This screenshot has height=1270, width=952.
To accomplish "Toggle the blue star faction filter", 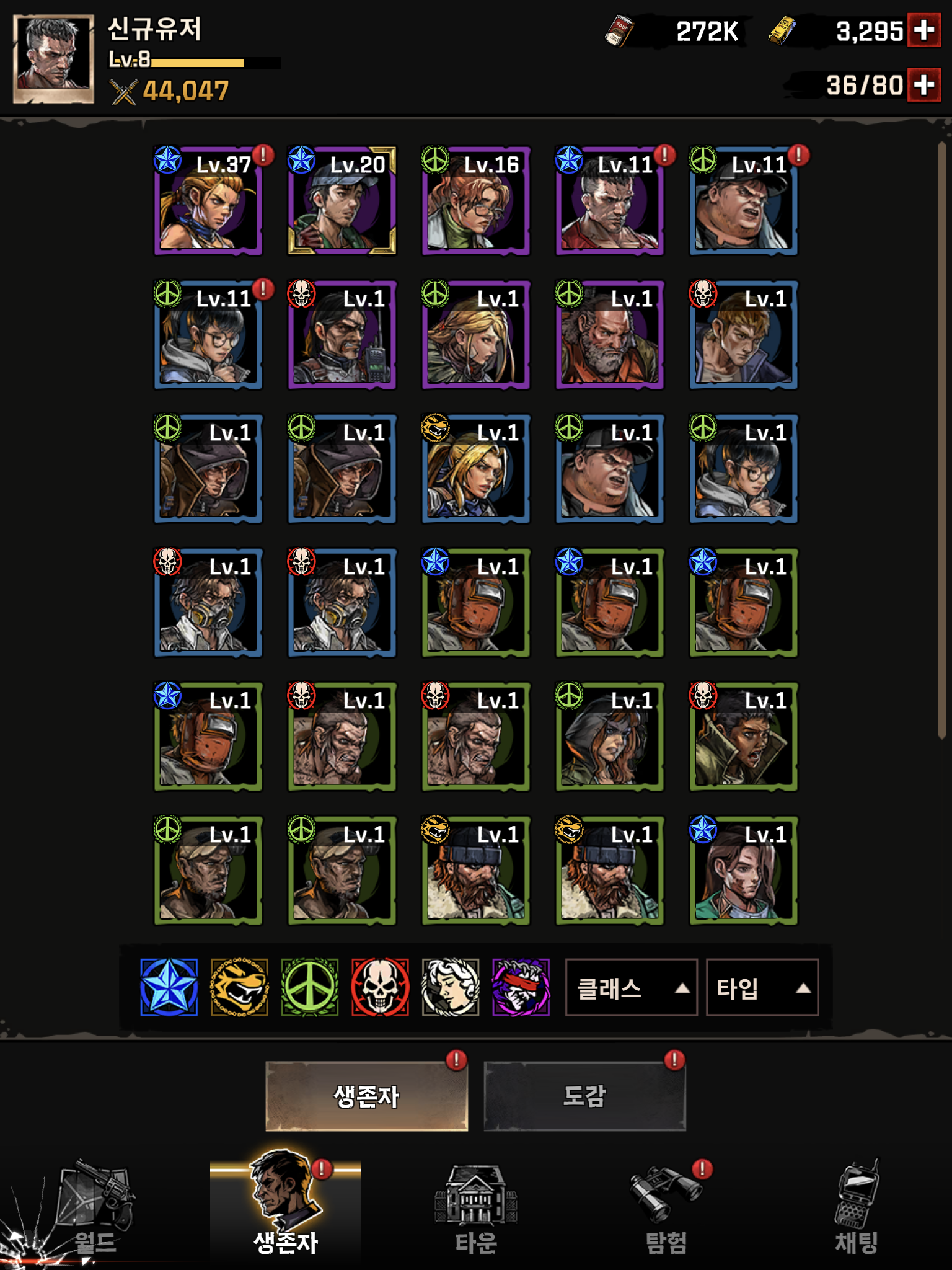I will click(x=169, y=987).
